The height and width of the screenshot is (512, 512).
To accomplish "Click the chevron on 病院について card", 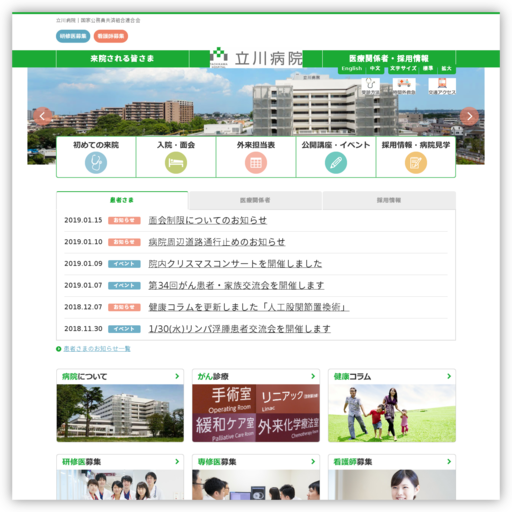I will 177,376.
